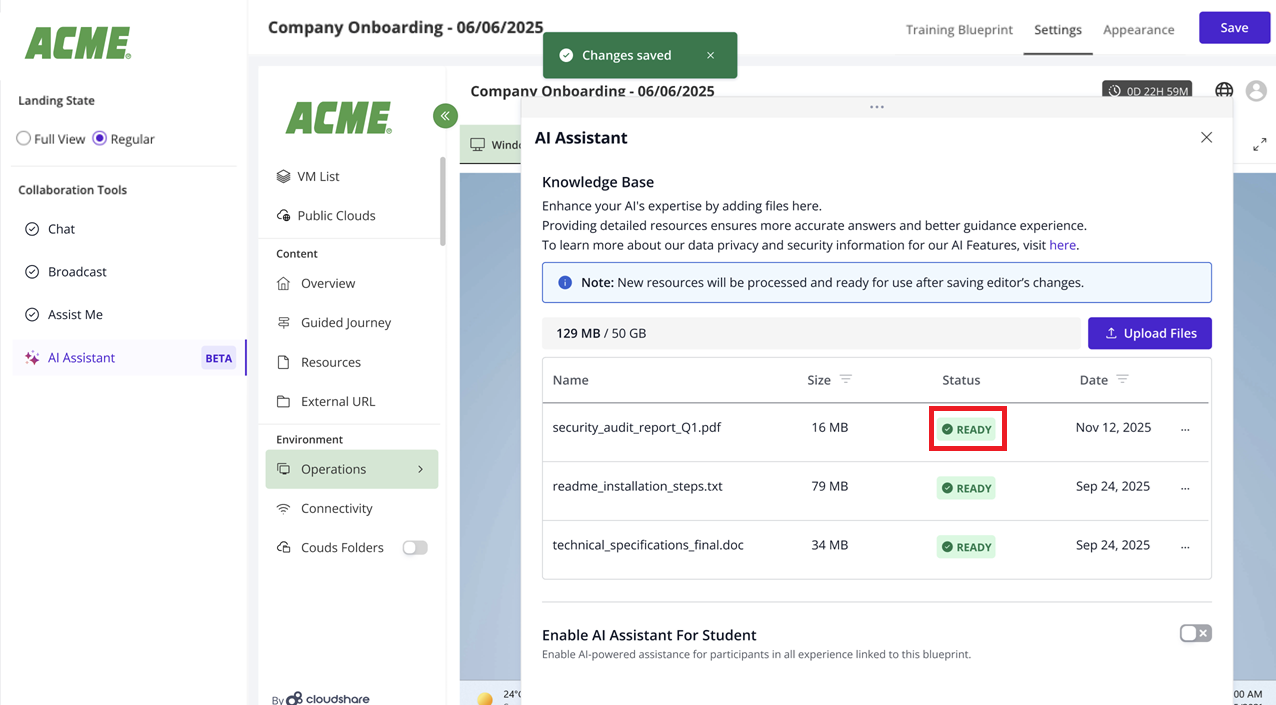Click the 79 MB size cell
This screenshot has height=705, width=1276.
(830, 487)
